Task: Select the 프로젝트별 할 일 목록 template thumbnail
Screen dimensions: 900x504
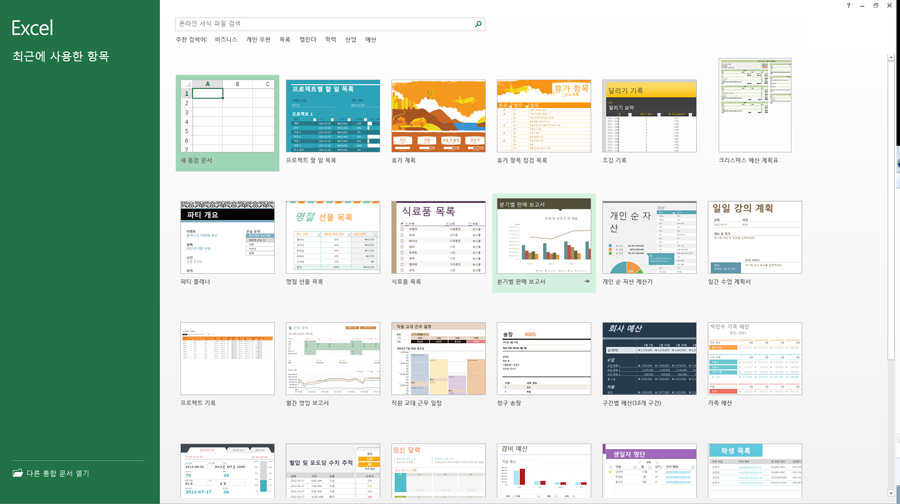Action: (x=333, y=116)
